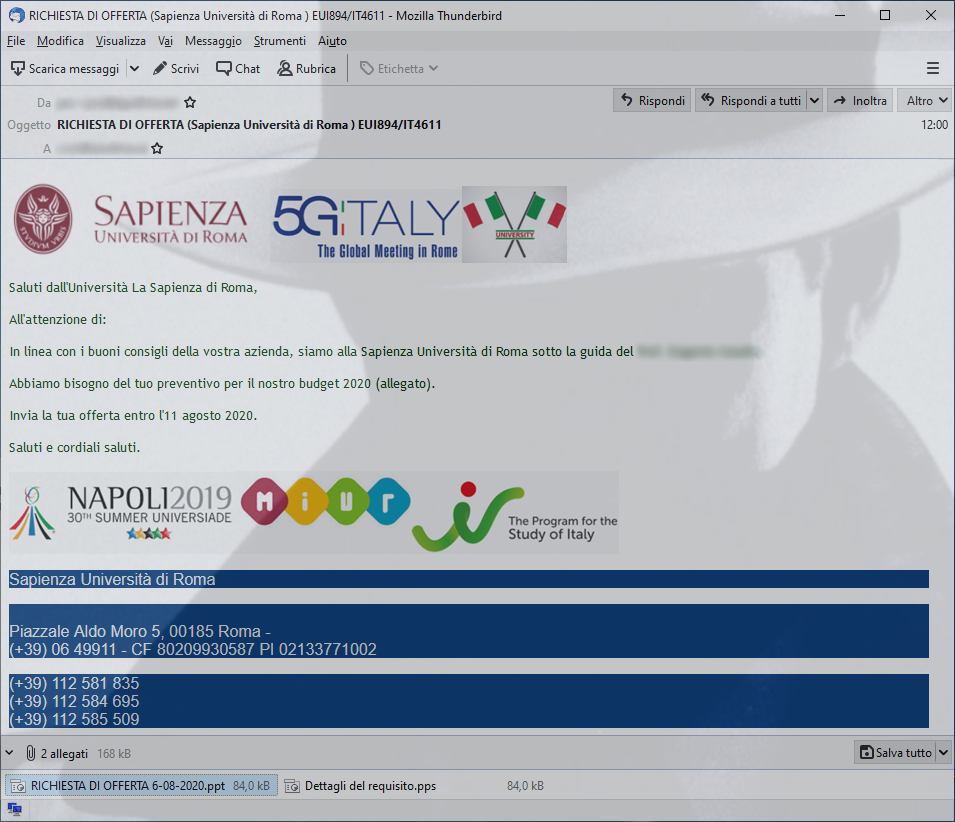This screenshot has width=955, height=822.
Task: Click the message time 12:00
Action: (934, 125)
